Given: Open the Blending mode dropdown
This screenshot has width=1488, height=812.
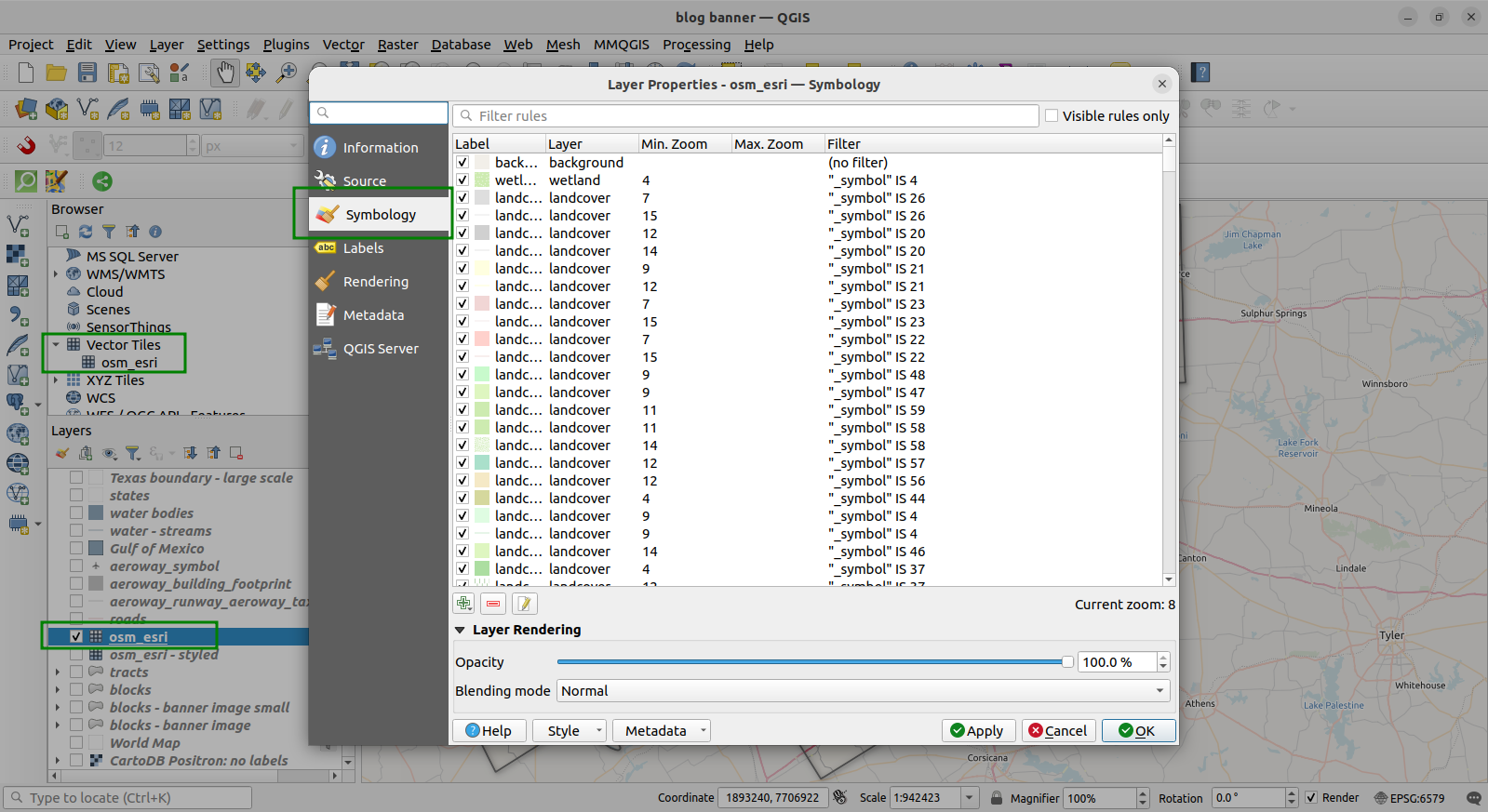Looking at the screenshot, I should pyautogui.click(x=862, y=691).
